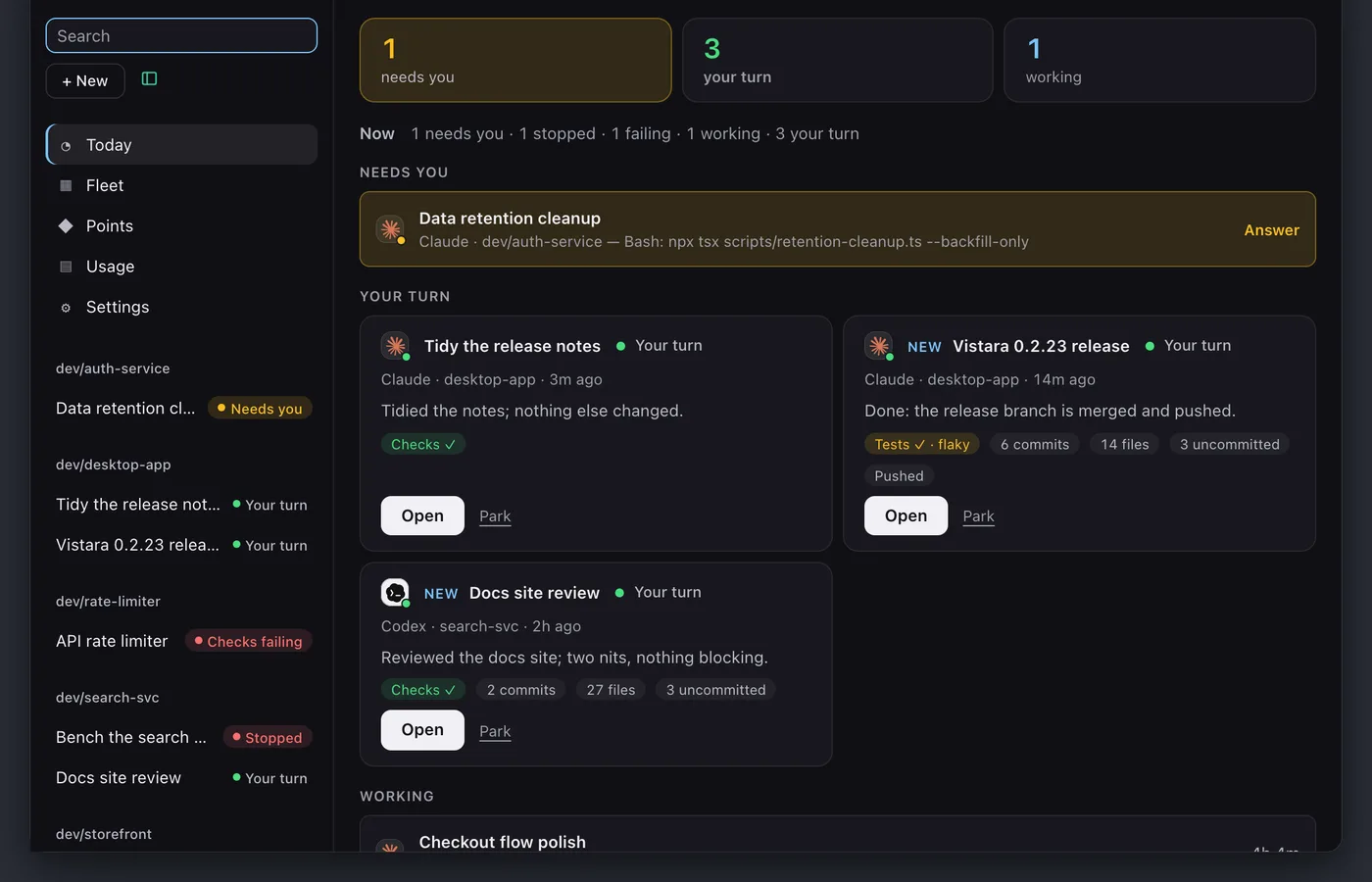Select Bench the search session in sidebar
The height and width of the screenshot is (882, 1372).
click(181, 737)
